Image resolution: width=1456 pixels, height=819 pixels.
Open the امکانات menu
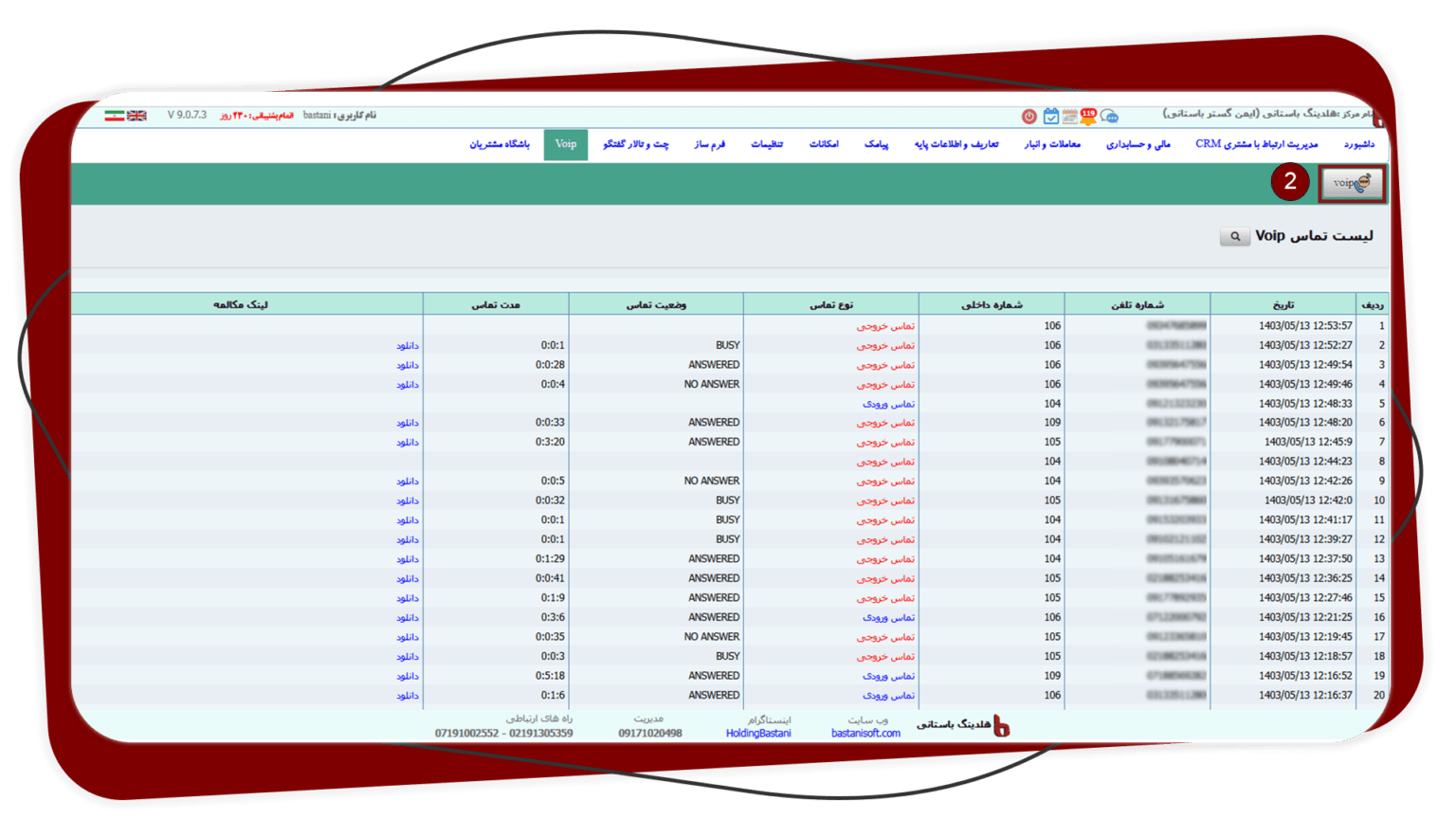[x=824, y=144]
